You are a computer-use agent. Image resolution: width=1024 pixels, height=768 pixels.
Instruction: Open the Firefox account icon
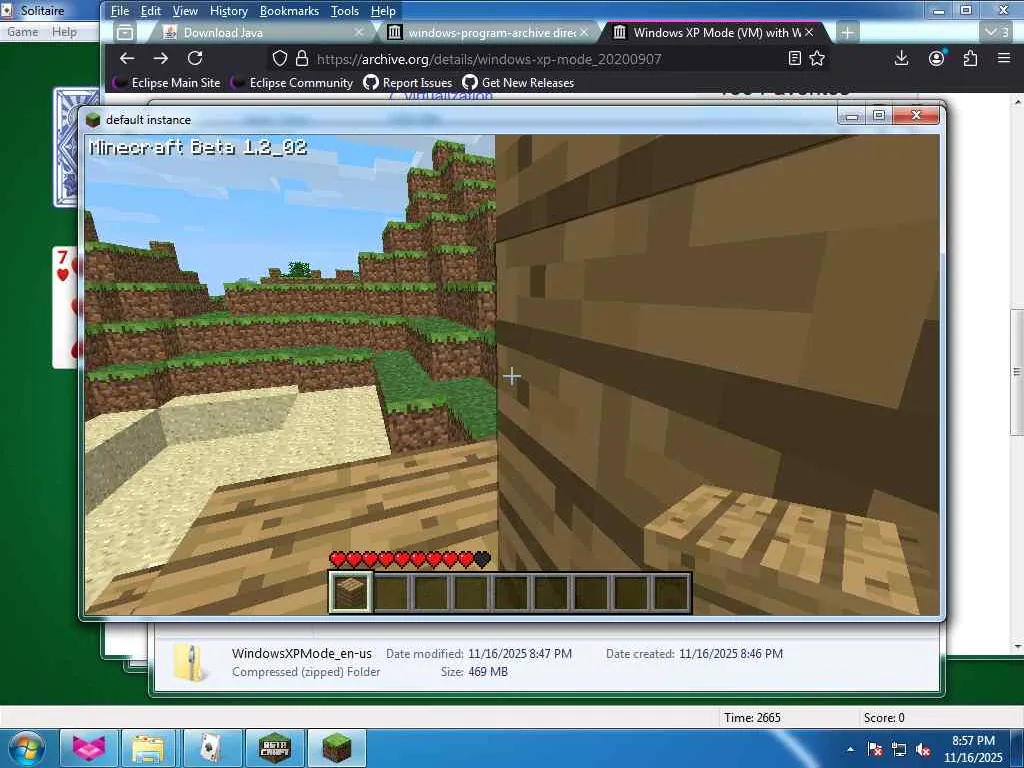(936, 58)
